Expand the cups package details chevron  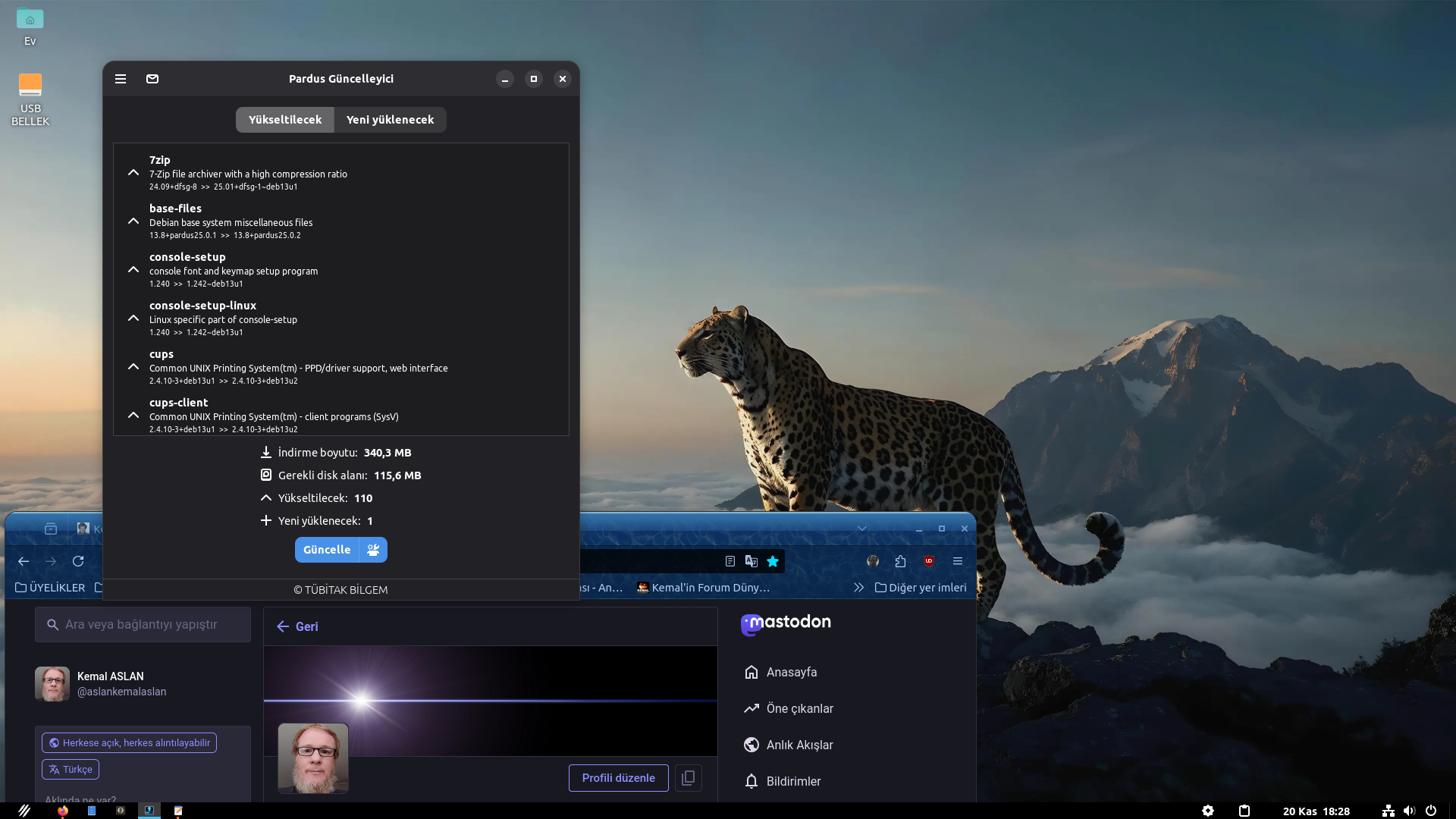pos(133,367)
